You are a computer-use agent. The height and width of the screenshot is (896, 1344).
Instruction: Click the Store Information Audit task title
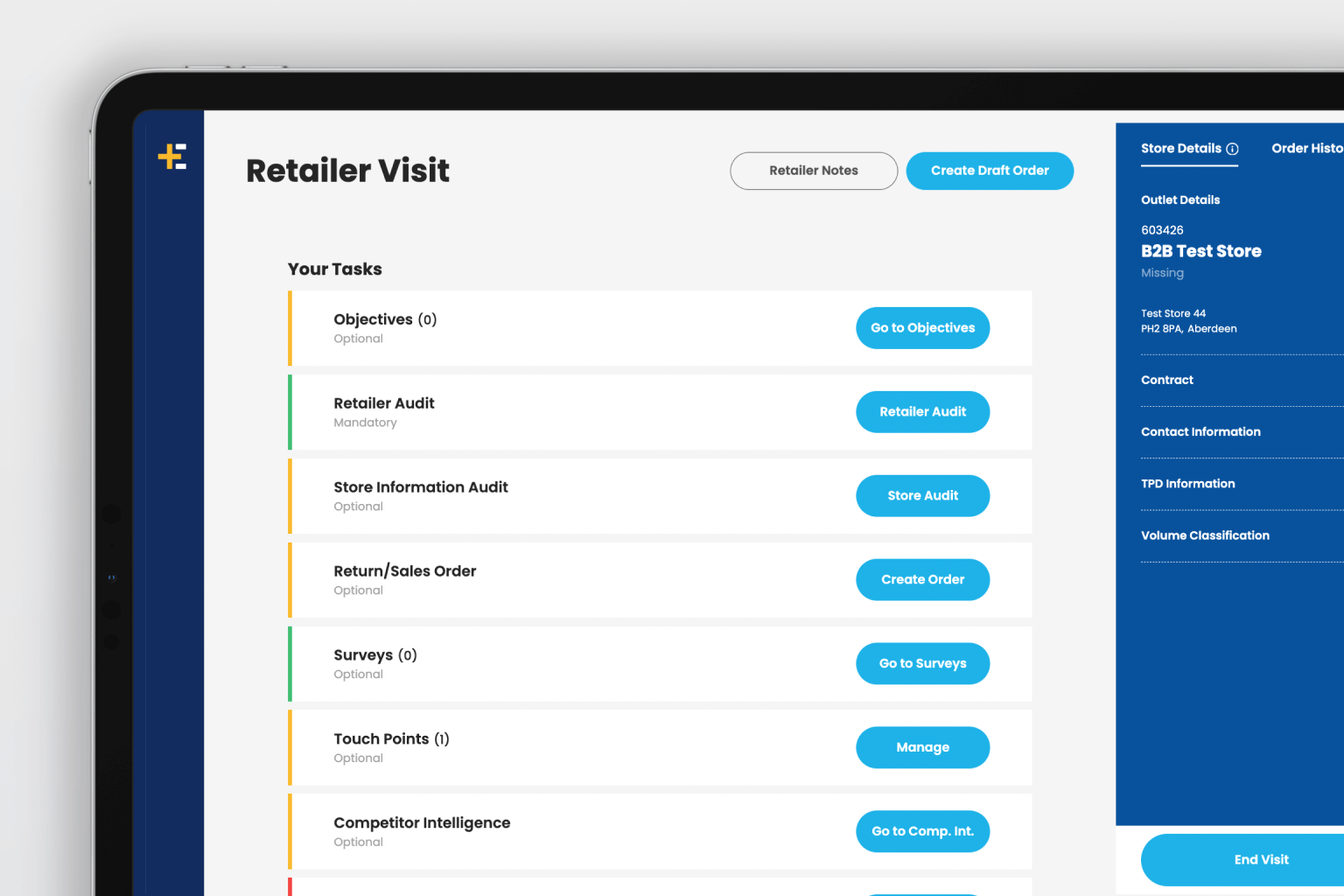421,487
